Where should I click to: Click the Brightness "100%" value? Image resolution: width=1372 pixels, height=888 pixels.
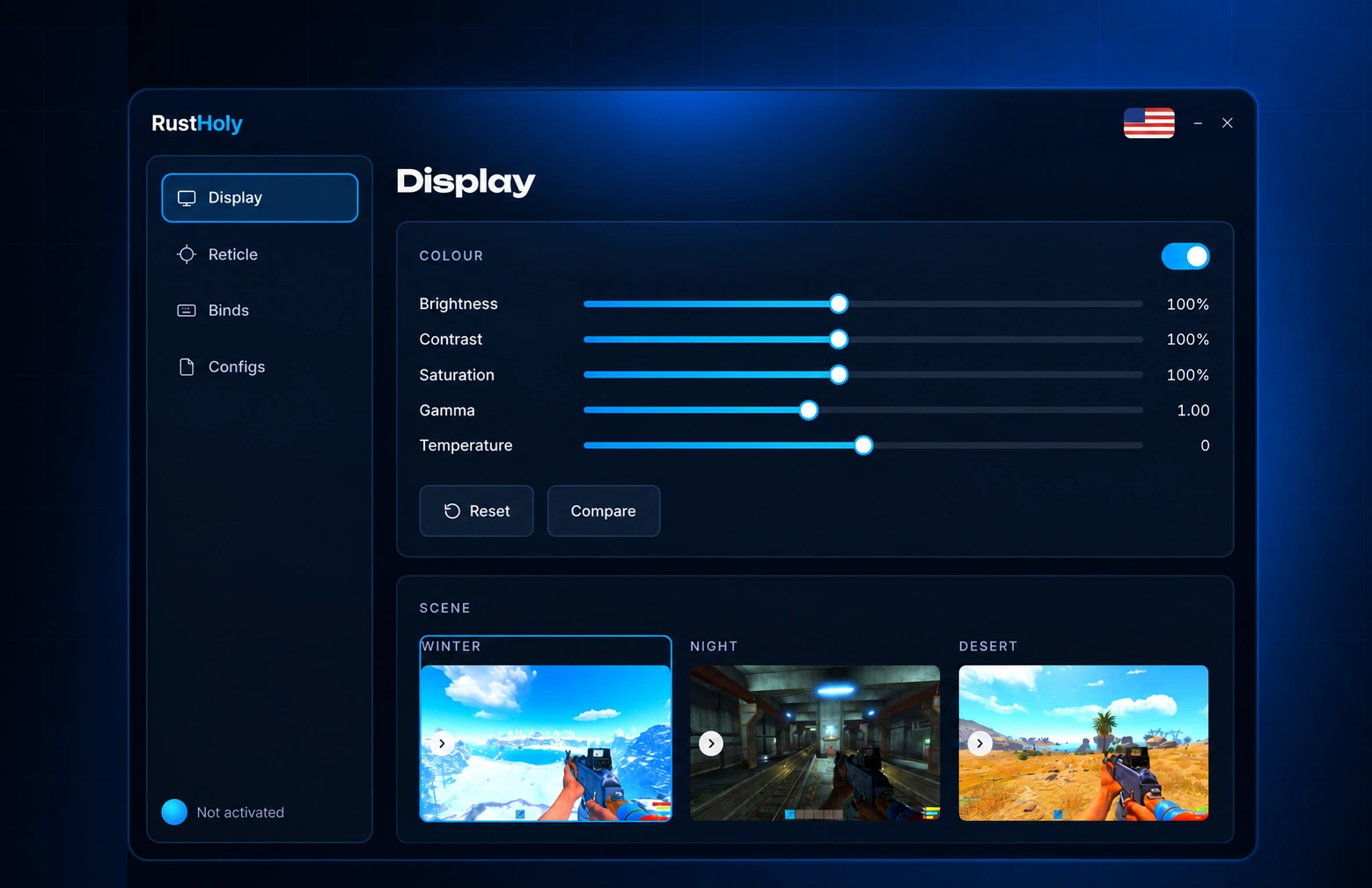pos(1188,304)
